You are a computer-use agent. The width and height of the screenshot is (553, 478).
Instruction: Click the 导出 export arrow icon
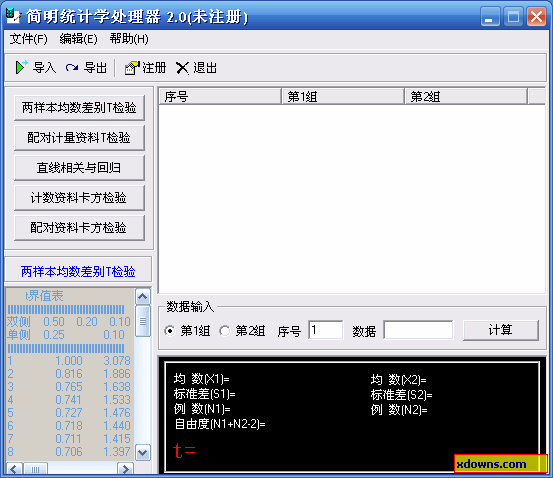click(x=72, y=67)
